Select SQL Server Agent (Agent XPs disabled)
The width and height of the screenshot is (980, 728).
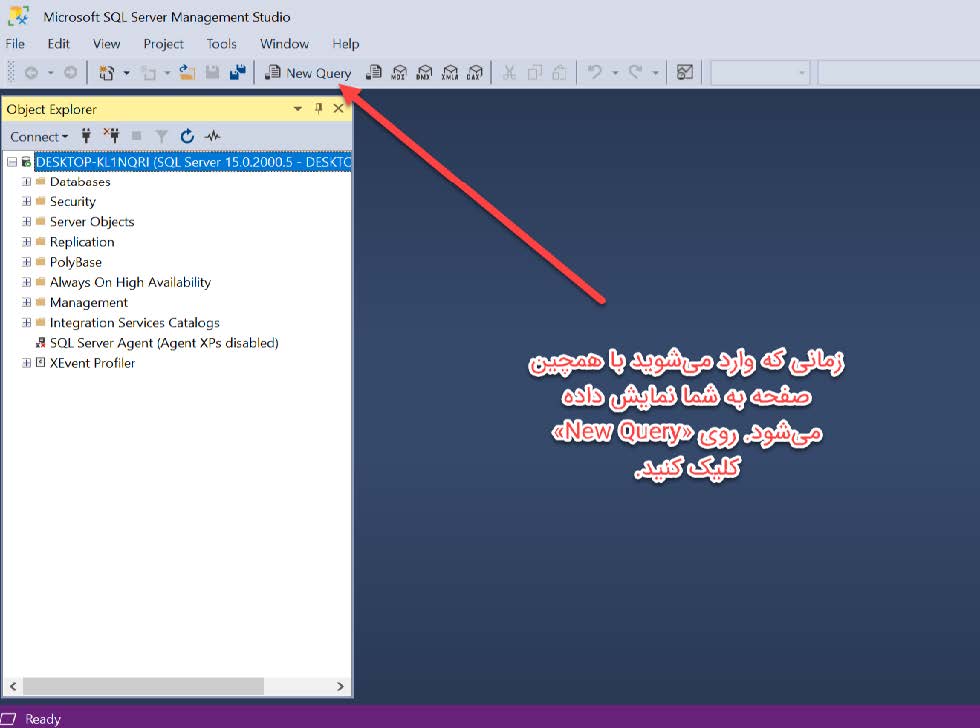pos(164,342)
